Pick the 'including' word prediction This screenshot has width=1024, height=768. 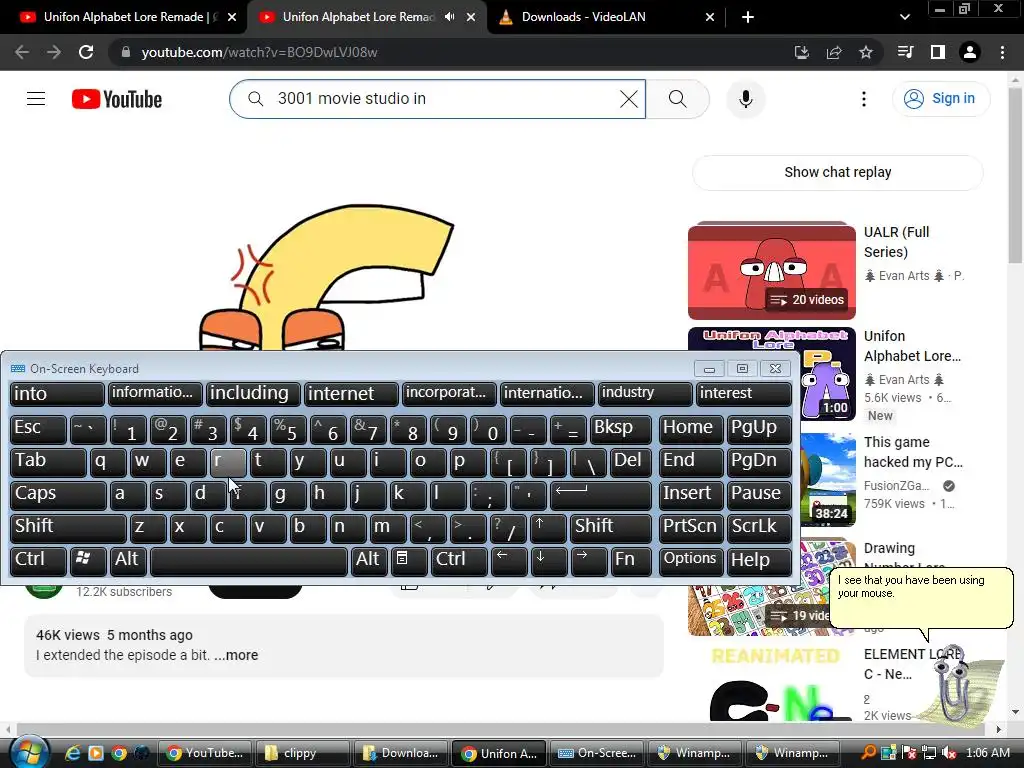click(253, 394)
